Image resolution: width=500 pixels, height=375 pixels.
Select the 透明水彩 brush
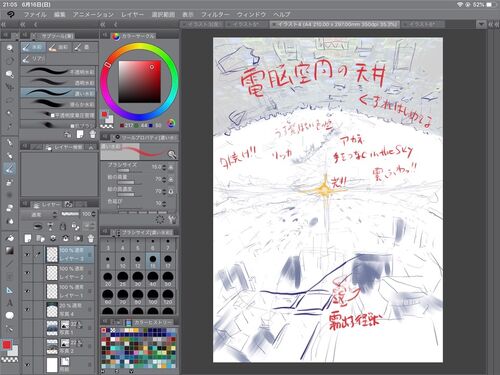click(59, 82)
